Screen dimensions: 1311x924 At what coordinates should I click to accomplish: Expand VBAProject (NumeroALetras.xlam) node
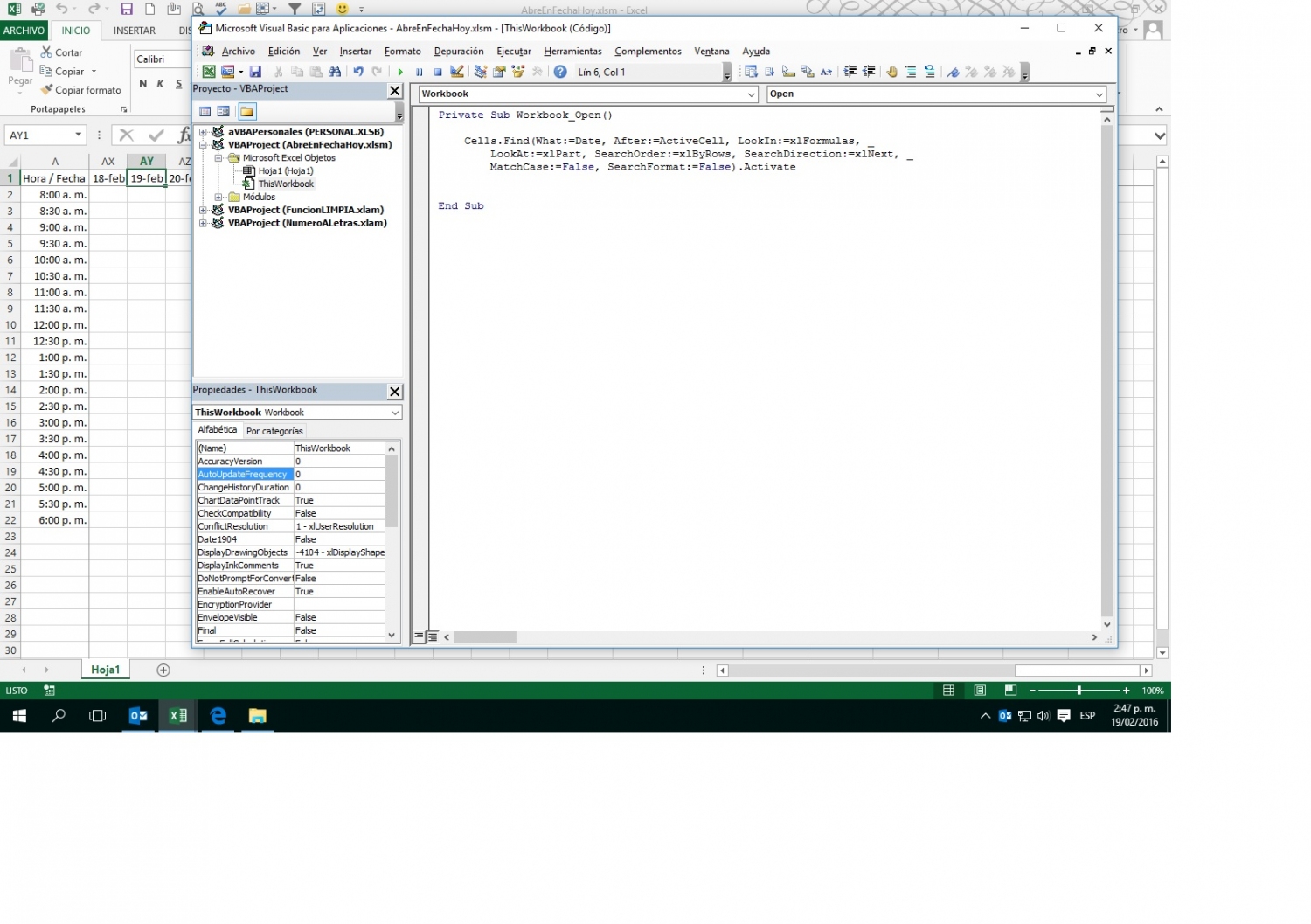click(x=203, y=223)
